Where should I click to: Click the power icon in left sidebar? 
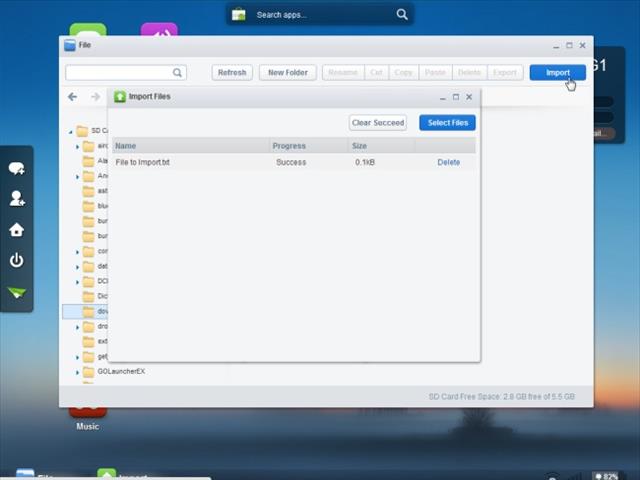point(17,260)
